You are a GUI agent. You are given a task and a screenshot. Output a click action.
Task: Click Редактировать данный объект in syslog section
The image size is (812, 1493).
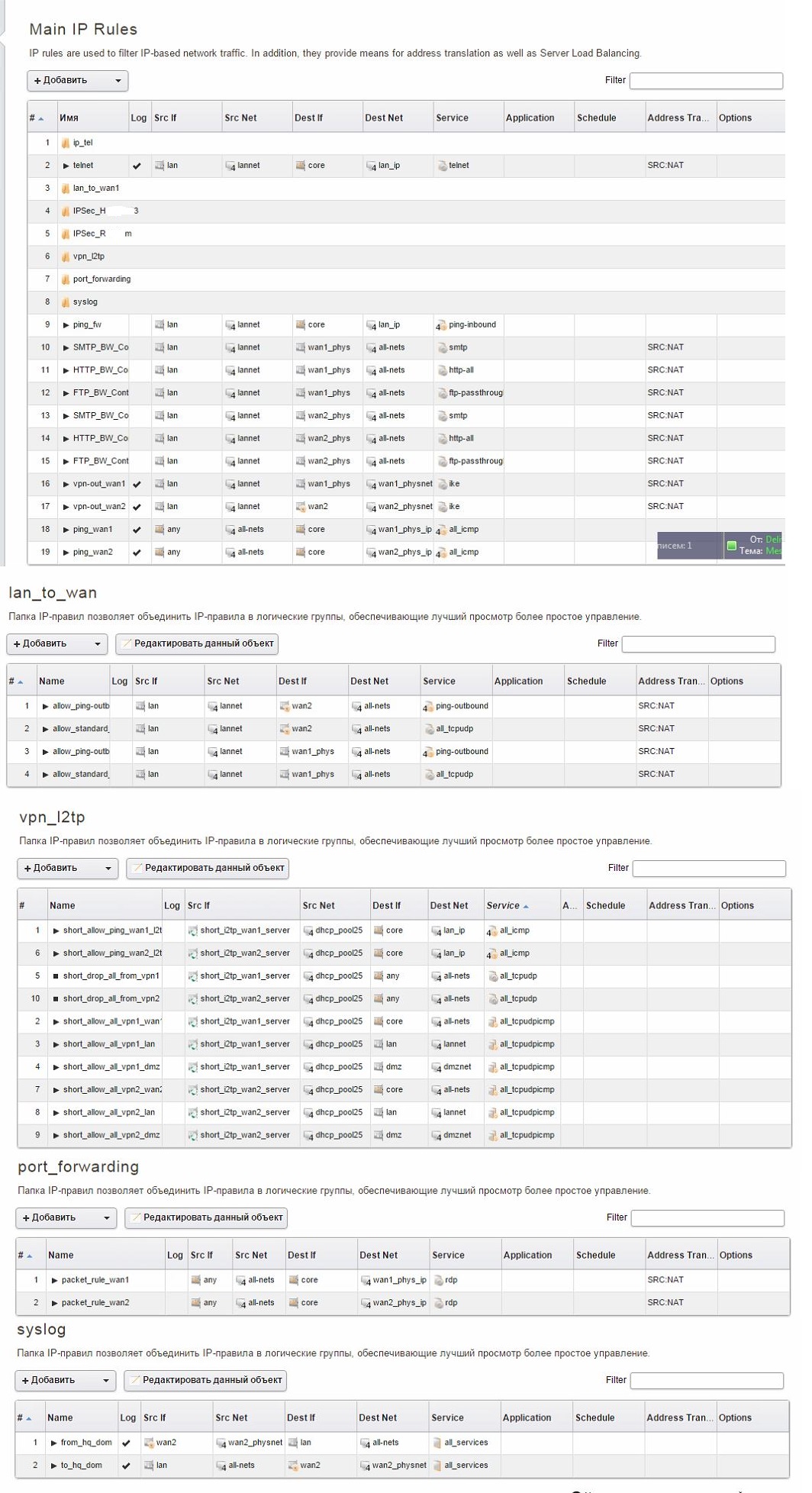pos(205,1380)
